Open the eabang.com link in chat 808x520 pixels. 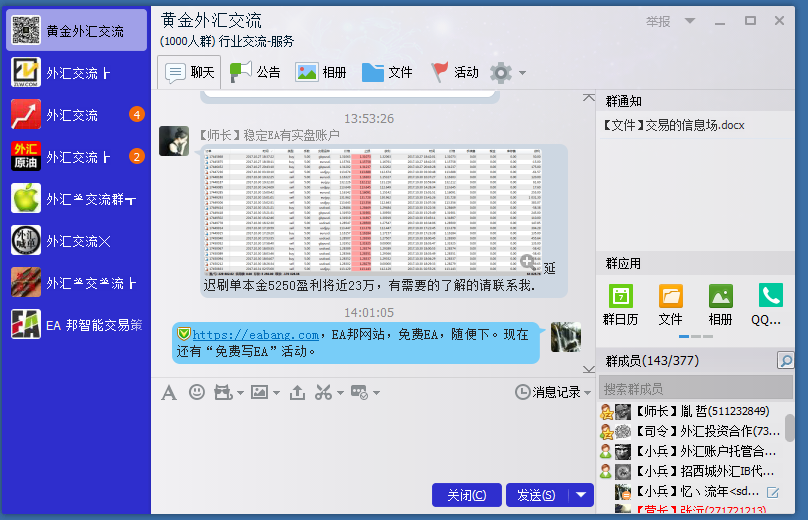pyautogui.click(x=255, y=334)
